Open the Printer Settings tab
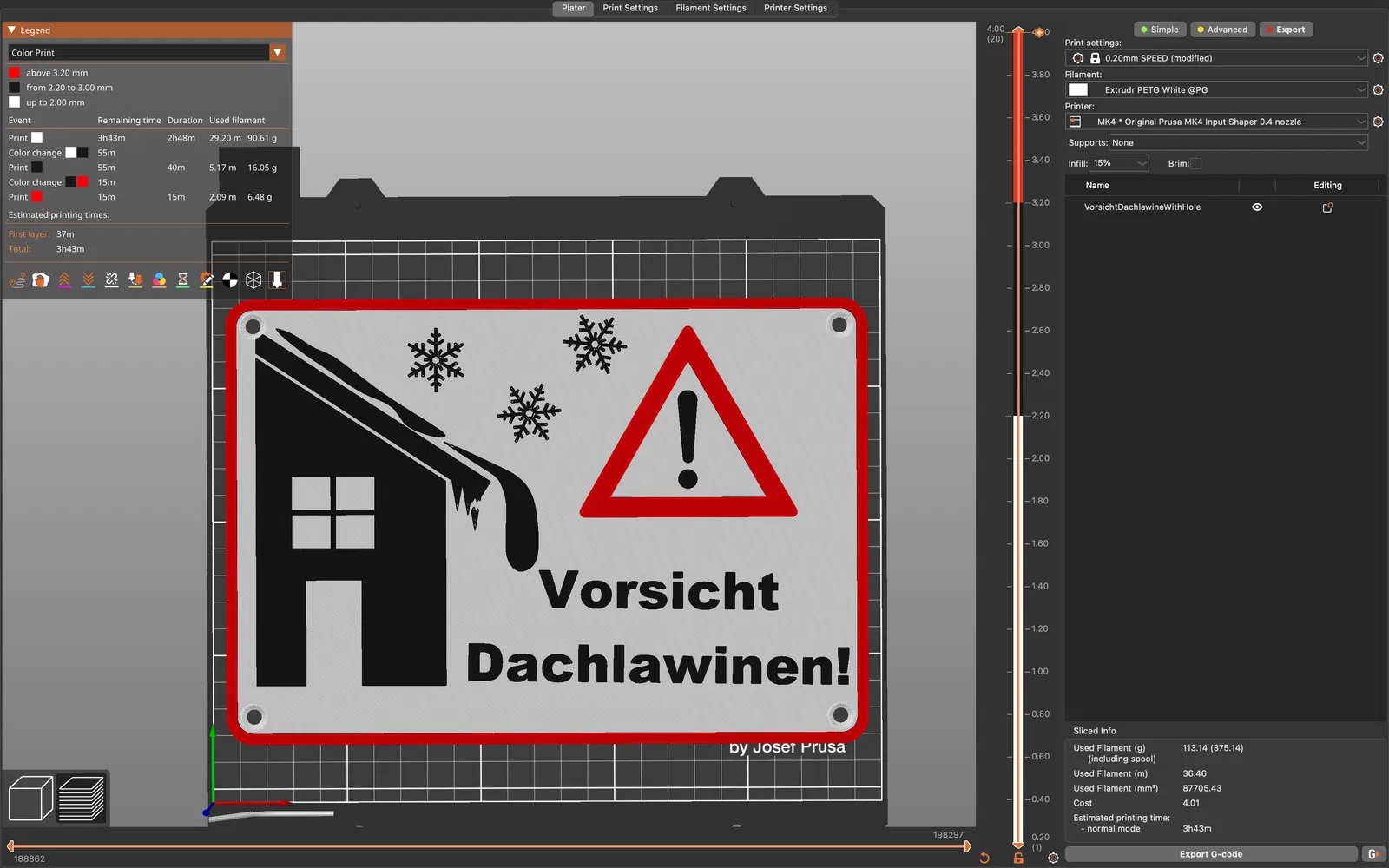The image size is (1389, 868). (x=795, y=8)
